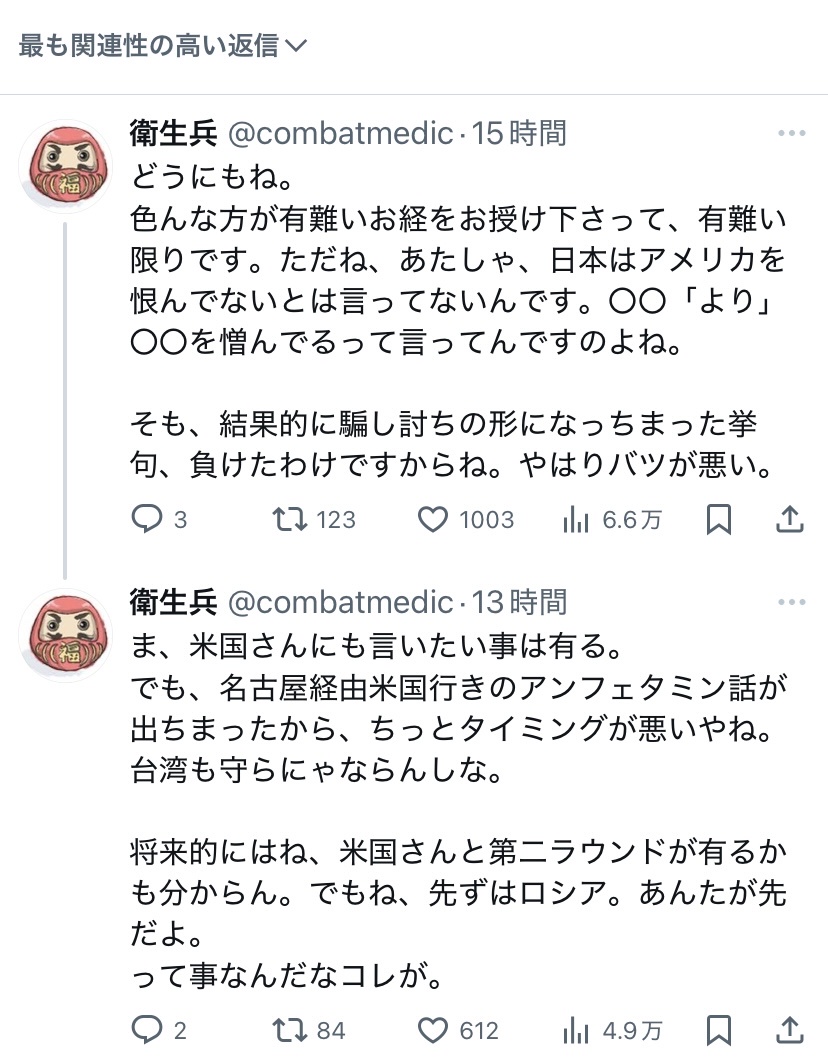Share the second tweet
828x1060 pixels.
click(789, 1030)
